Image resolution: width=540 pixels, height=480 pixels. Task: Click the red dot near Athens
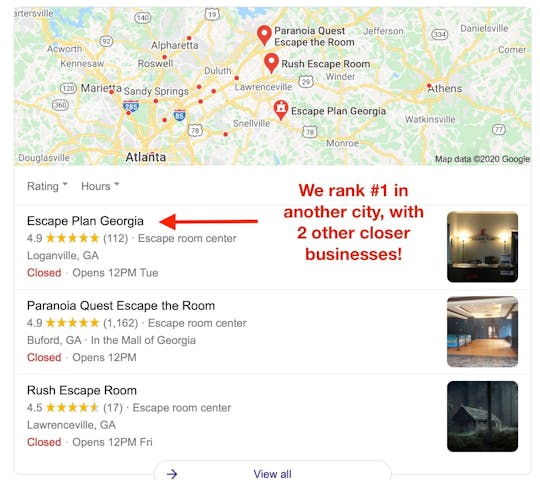(x=429, y=85)
